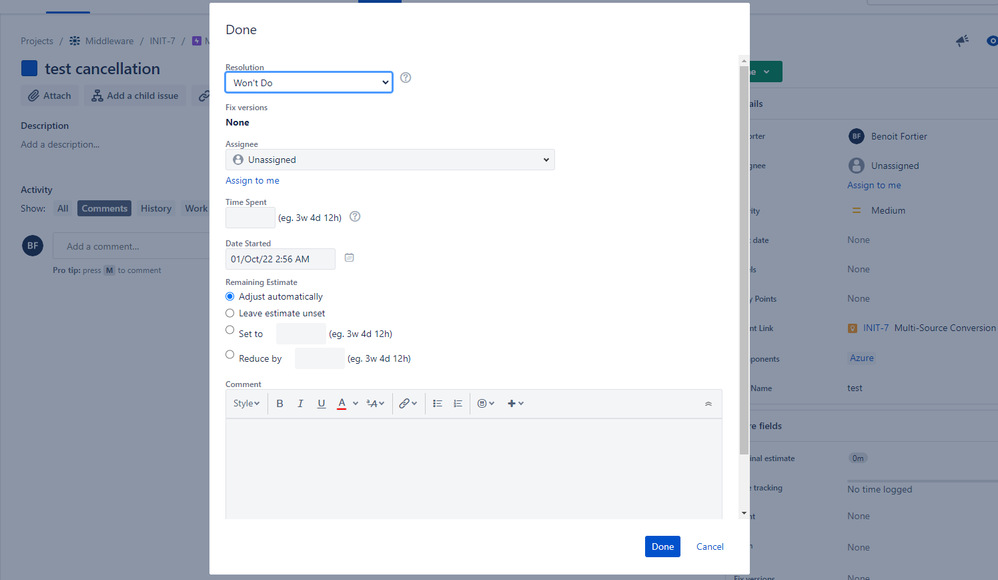Click the blue Done button

tap(663, 546)
